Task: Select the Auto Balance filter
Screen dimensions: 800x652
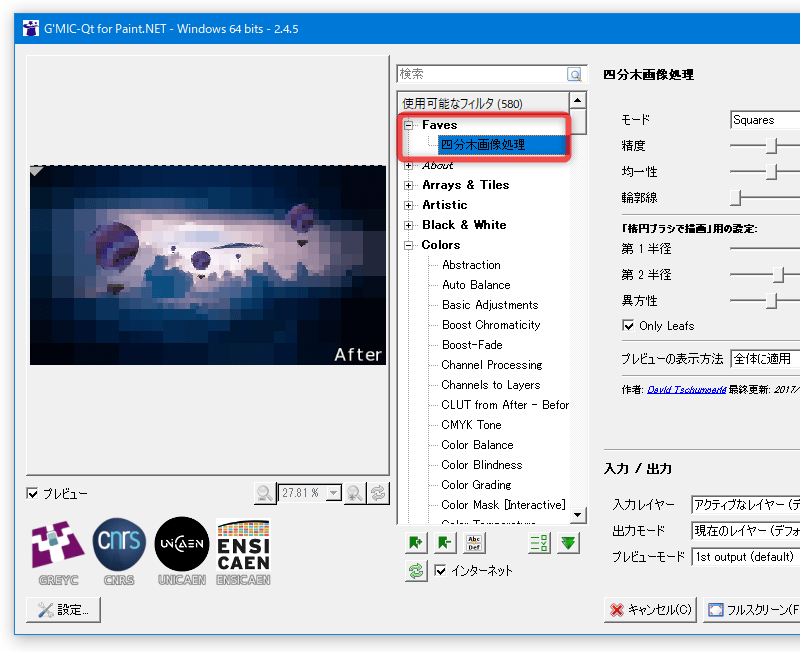Action: 476,285
